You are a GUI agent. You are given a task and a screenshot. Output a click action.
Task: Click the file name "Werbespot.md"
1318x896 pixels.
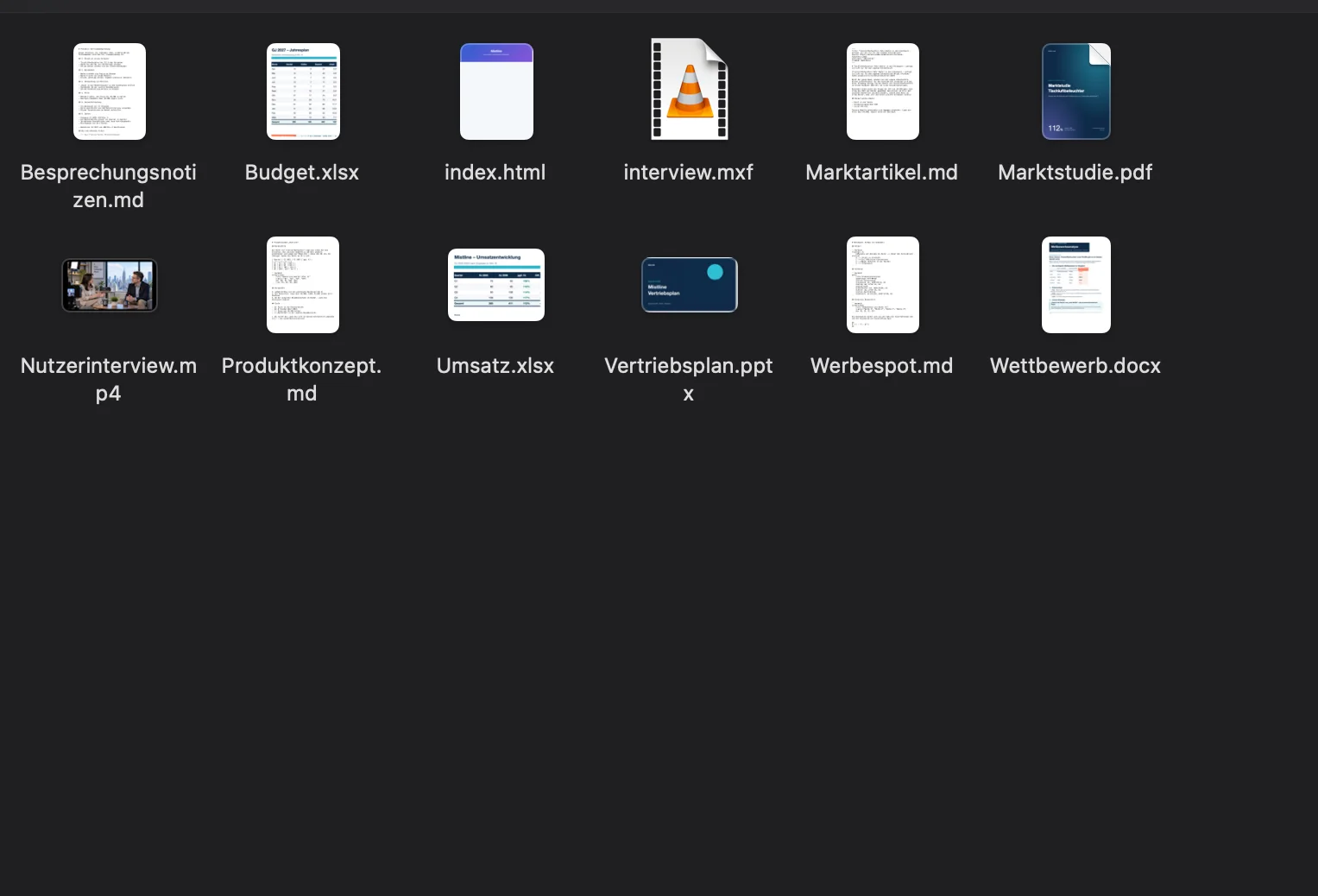tap(882, 365)
